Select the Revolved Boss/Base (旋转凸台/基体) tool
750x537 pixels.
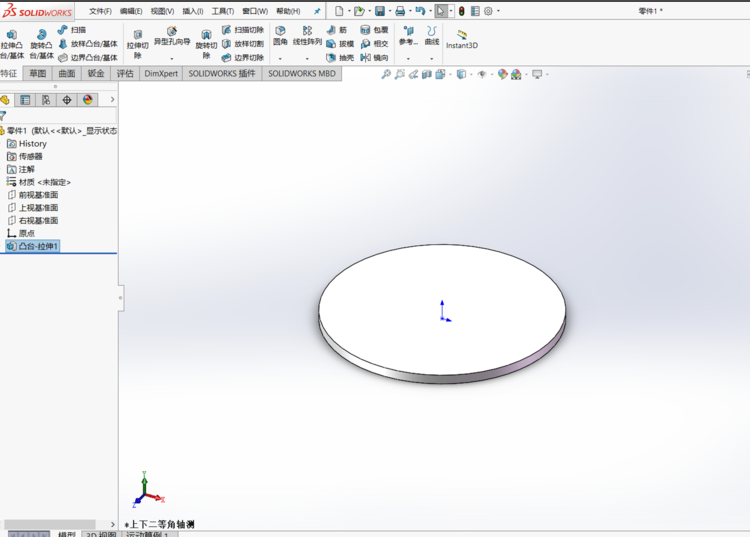pyautogui.click(x=41, y=44)
